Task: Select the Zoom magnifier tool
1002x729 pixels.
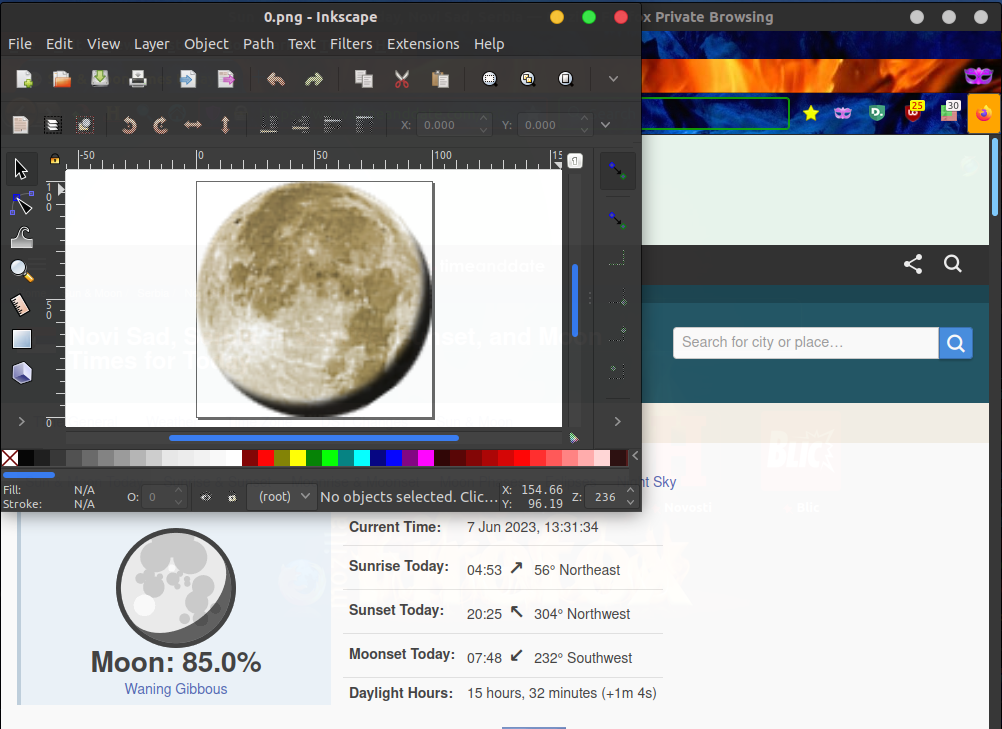Action: pos(22,271)
